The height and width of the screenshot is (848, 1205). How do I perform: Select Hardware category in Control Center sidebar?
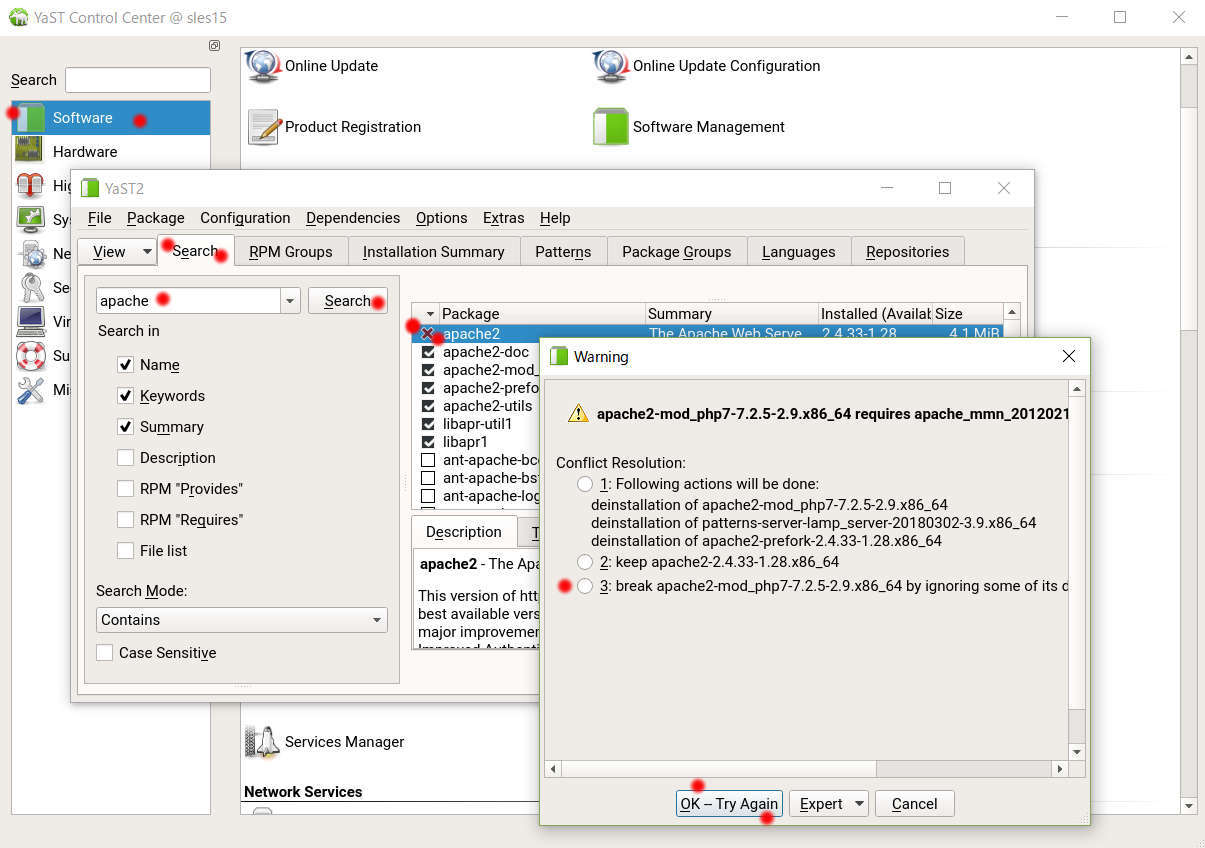pos(111,152)
